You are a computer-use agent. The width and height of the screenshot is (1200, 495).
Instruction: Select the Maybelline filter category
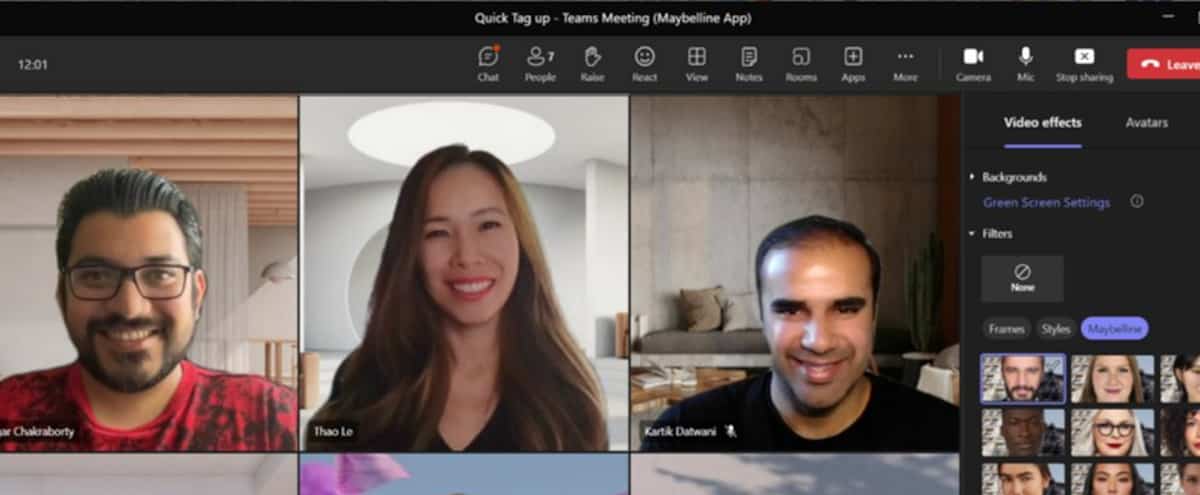point(1115,328)
